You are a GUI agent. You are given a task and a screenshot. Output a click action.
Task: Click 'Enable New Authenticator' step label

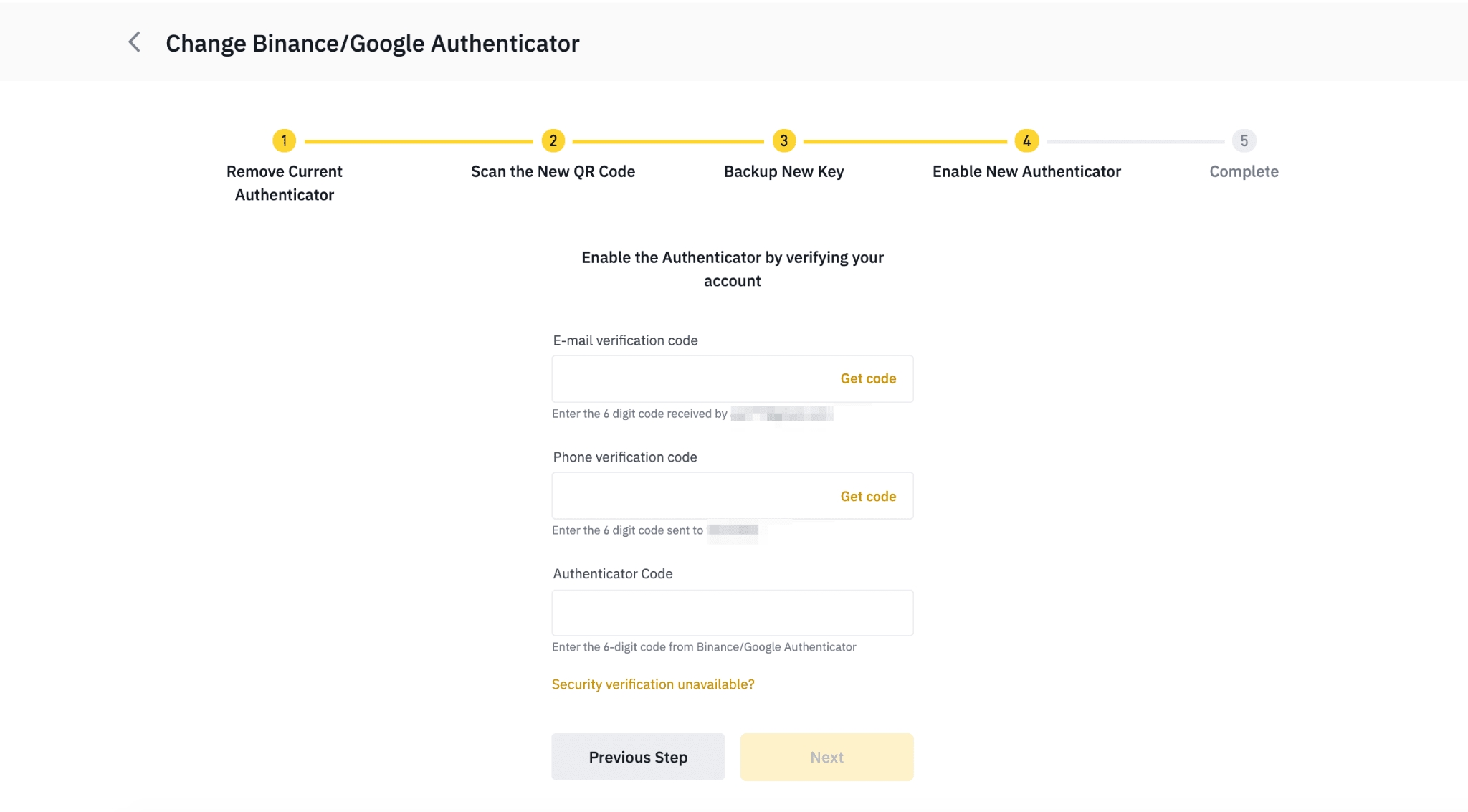click(x=1026, y=171)
